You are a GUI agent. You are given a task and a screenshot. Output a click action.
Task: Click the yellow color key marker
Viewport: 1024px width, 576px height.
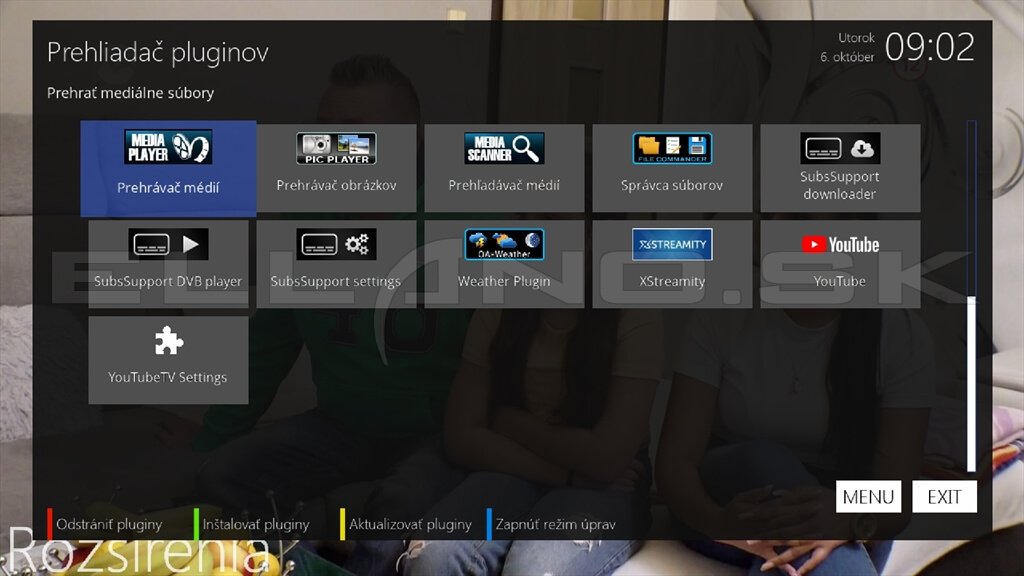[342, 524]
